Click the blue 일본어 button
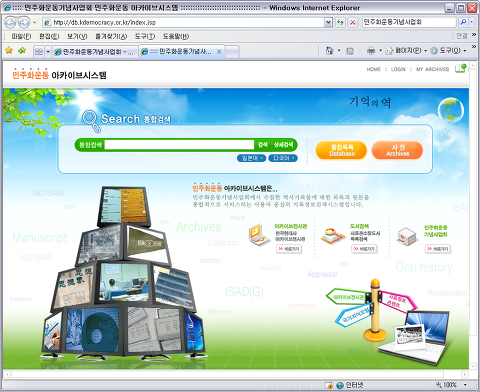 click(x=251, y=158)
